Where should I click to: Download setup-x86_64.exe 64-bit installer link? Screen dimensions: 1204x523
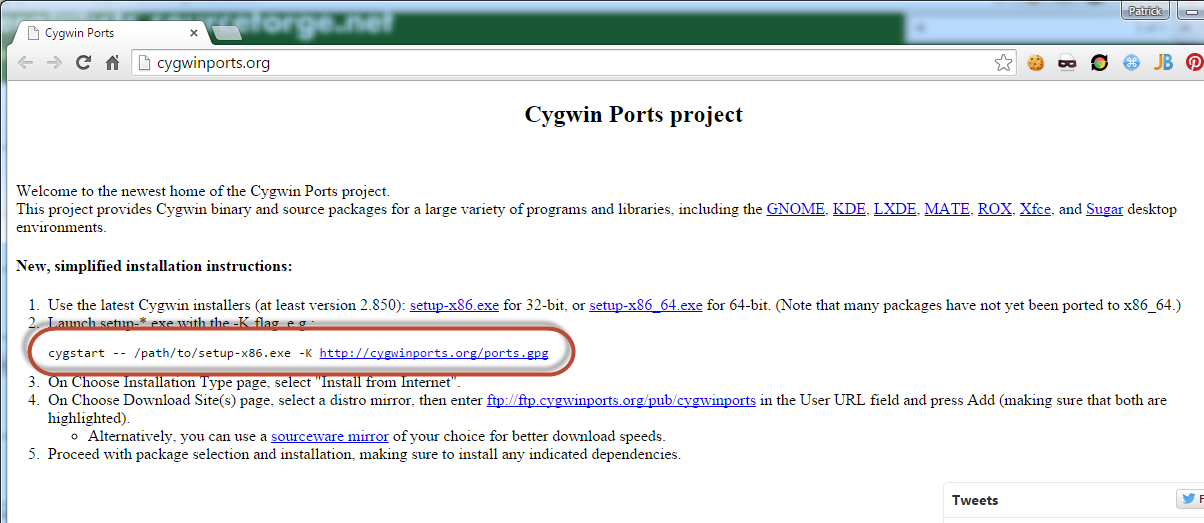pyautogui.click(x=646, y=305)
